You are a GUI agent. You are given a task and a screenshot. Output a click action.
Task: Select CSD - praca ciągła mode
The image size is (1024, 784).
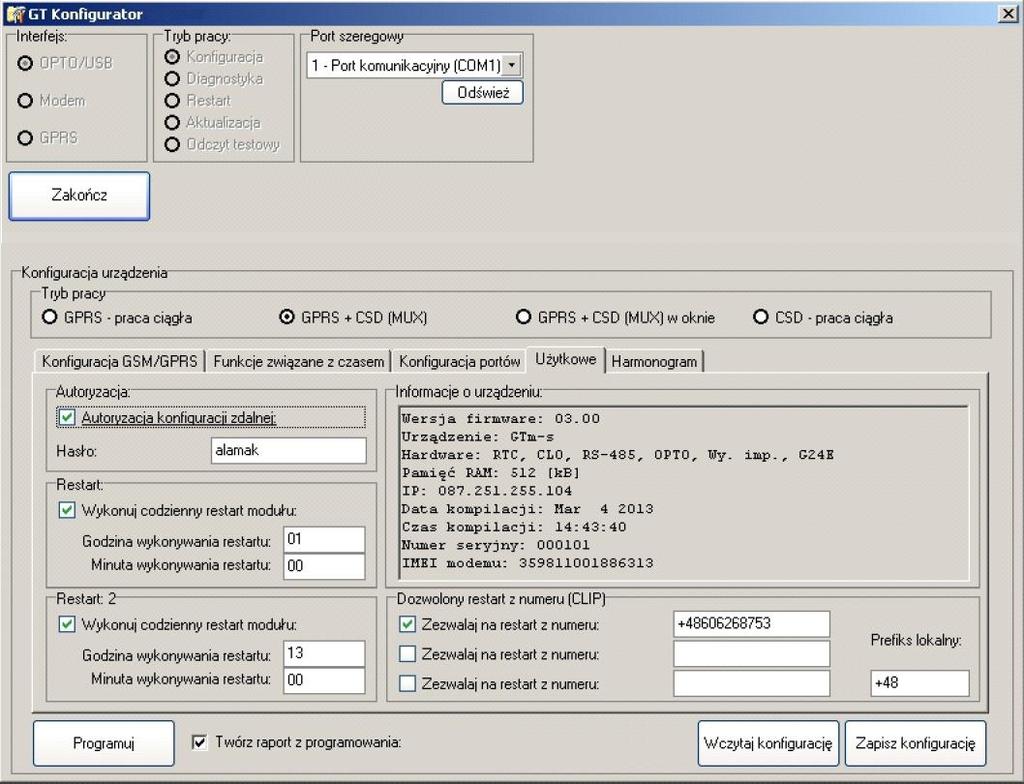[x=760, y=318]
